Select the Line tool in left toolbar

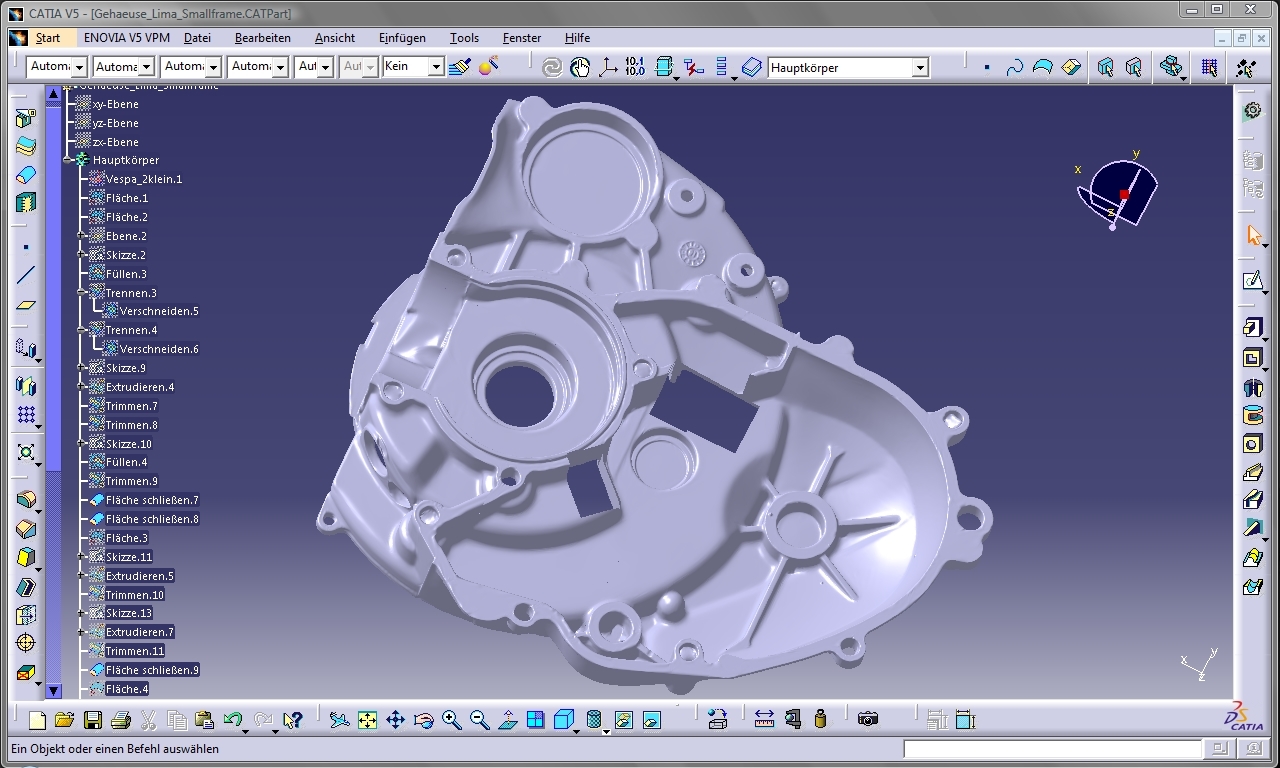tap(26, 275)
